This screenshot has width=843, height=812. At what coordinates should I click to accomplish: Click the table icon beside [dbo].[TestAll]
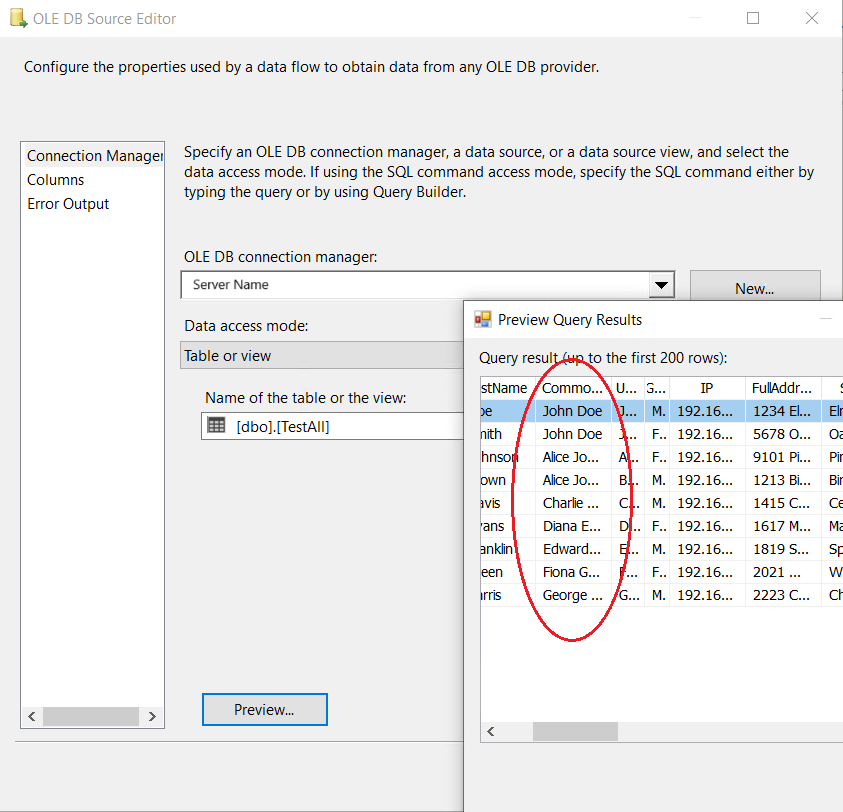(x=216, y=425)
